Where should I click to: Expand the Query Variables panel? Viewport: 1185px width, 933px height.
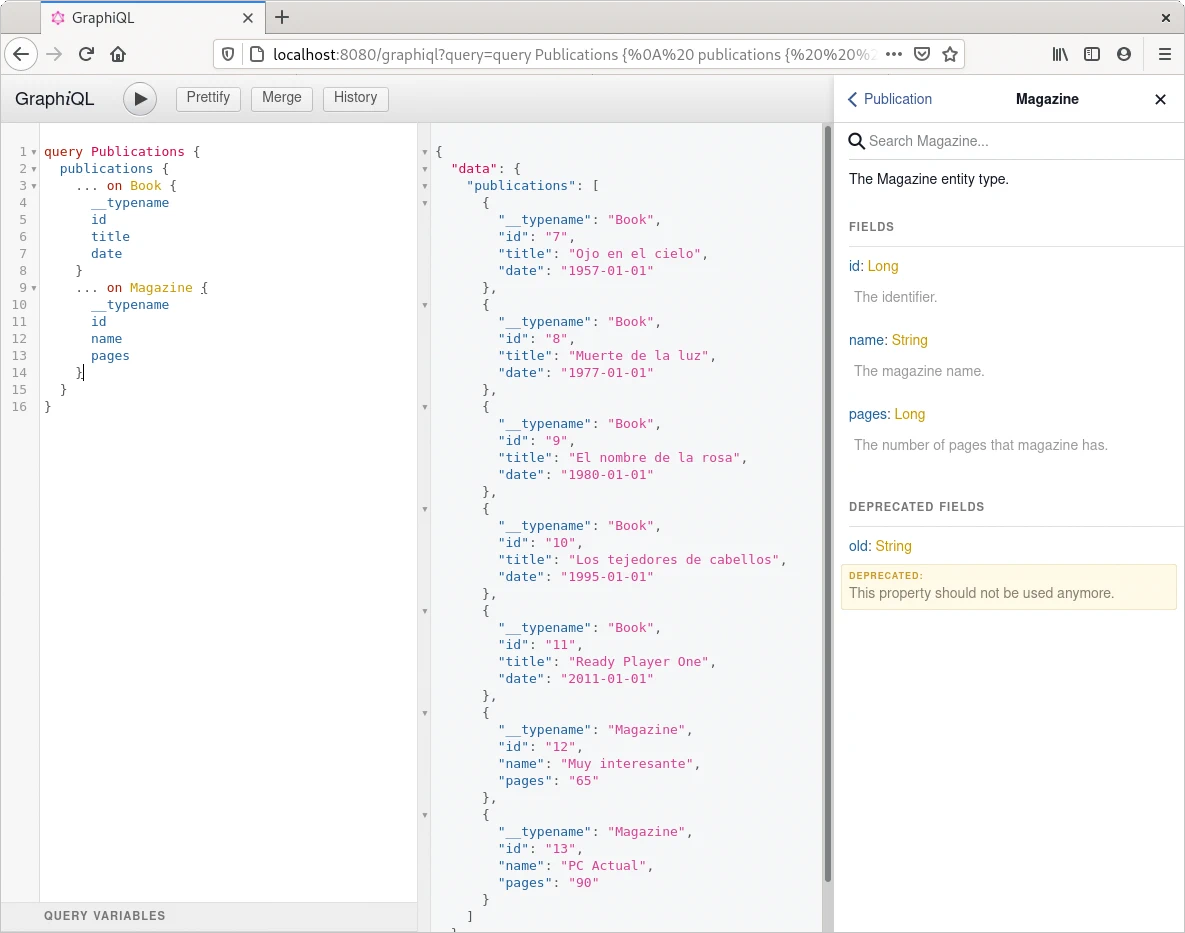(104, 915)
